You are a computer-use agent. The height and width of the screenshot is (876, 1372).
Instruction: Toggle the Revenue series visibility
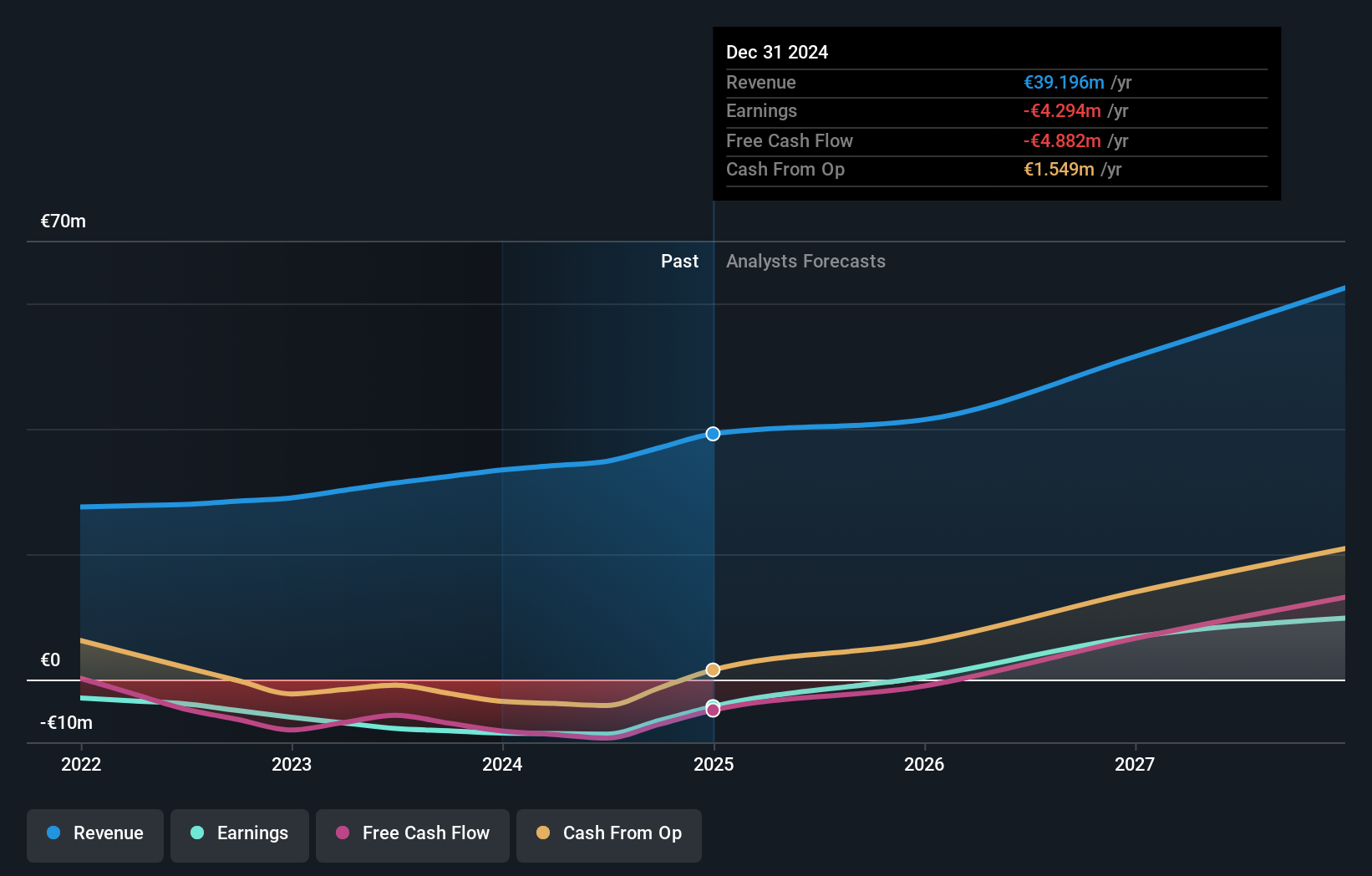[x=94, y=833]
